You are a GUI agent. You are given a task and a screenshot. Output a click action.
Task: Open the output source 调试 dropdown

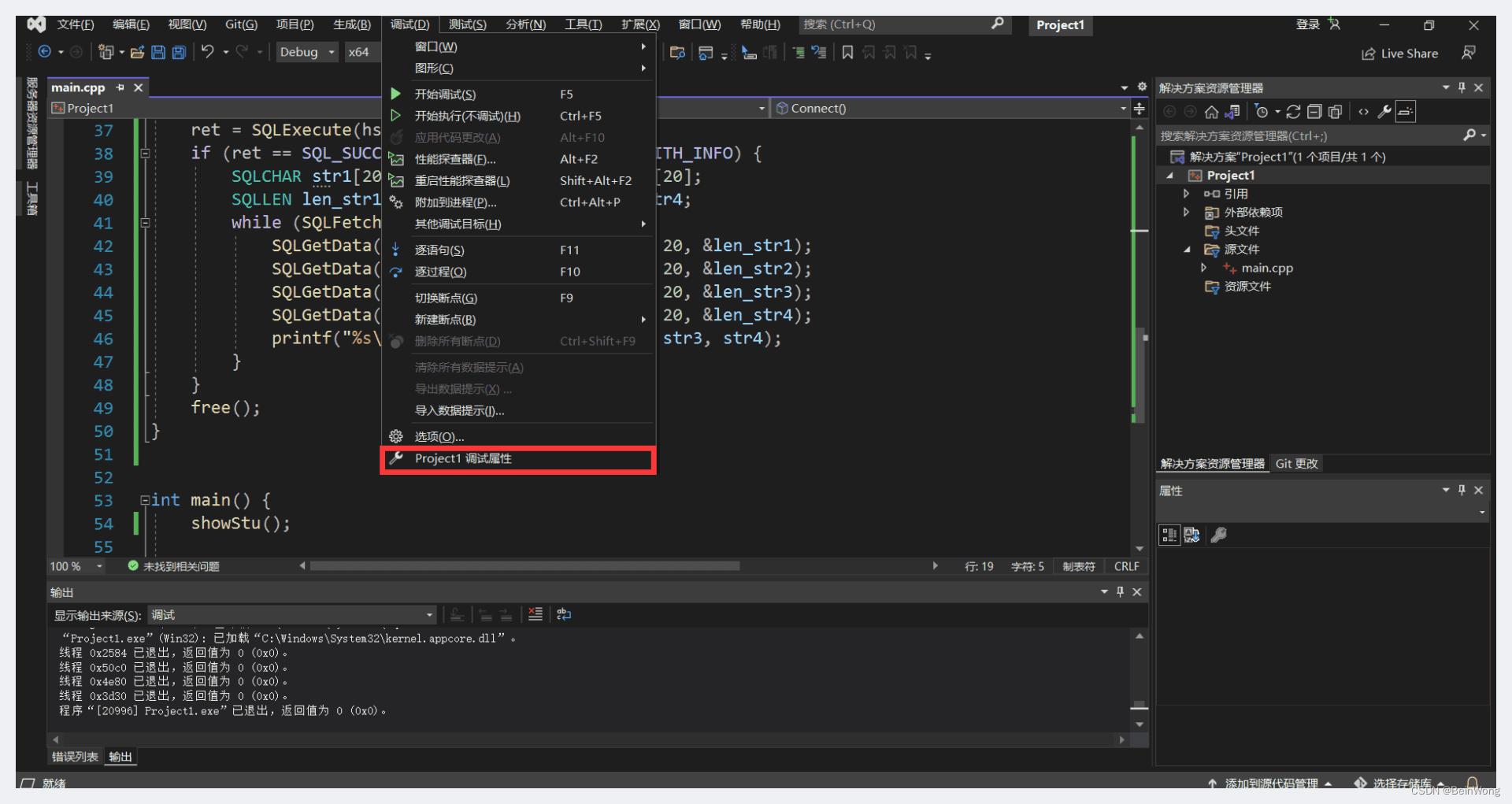point(291,615)
